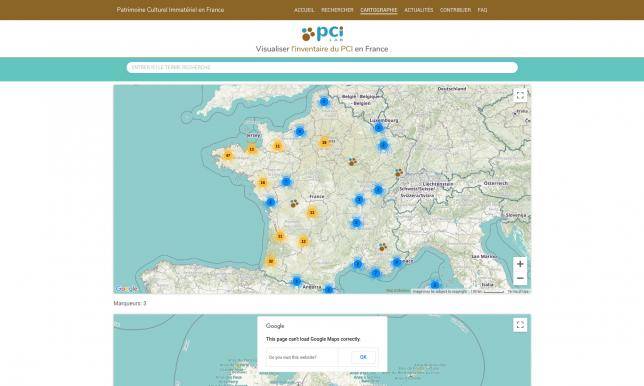
Task: Toggle fullscreen on the France map
Action: coord(520,95)
